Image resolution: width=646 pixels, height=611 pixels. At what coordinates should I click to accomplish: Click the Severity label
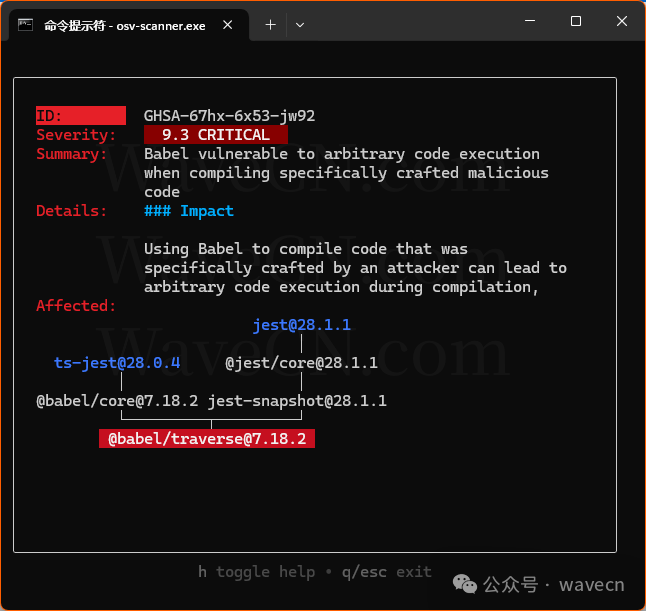[76, 135]
